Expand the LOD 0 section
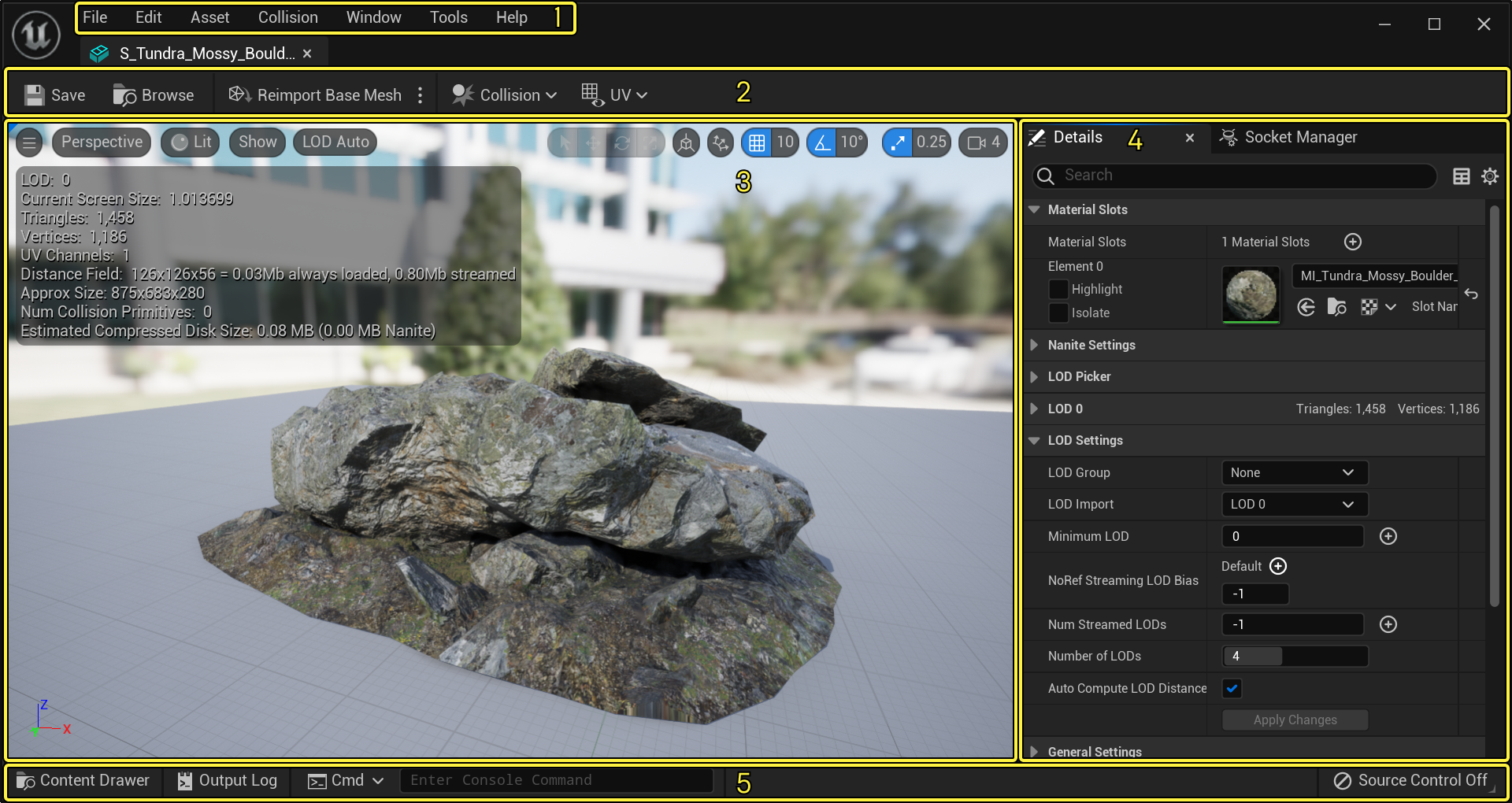This screenshot has width=1512, height=803. tap(1034, 409)
